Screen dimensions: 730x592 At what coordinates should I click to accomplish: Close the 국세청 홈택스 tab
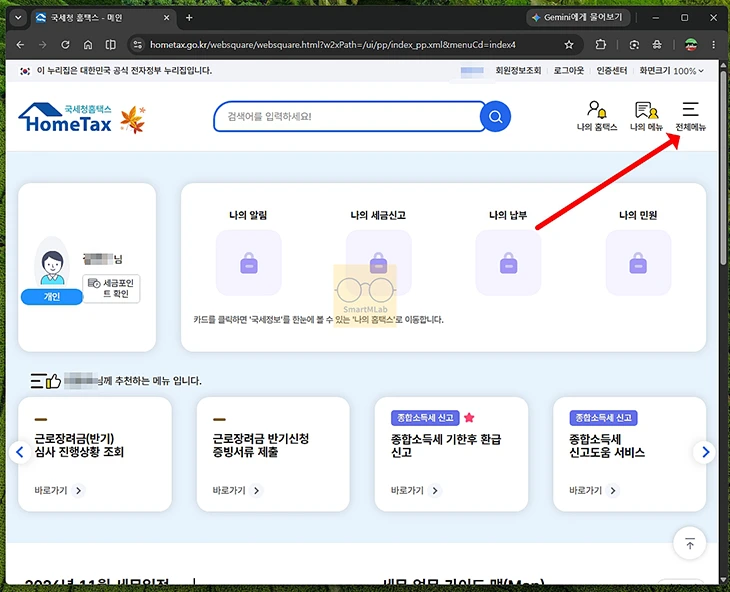(166, 18)
